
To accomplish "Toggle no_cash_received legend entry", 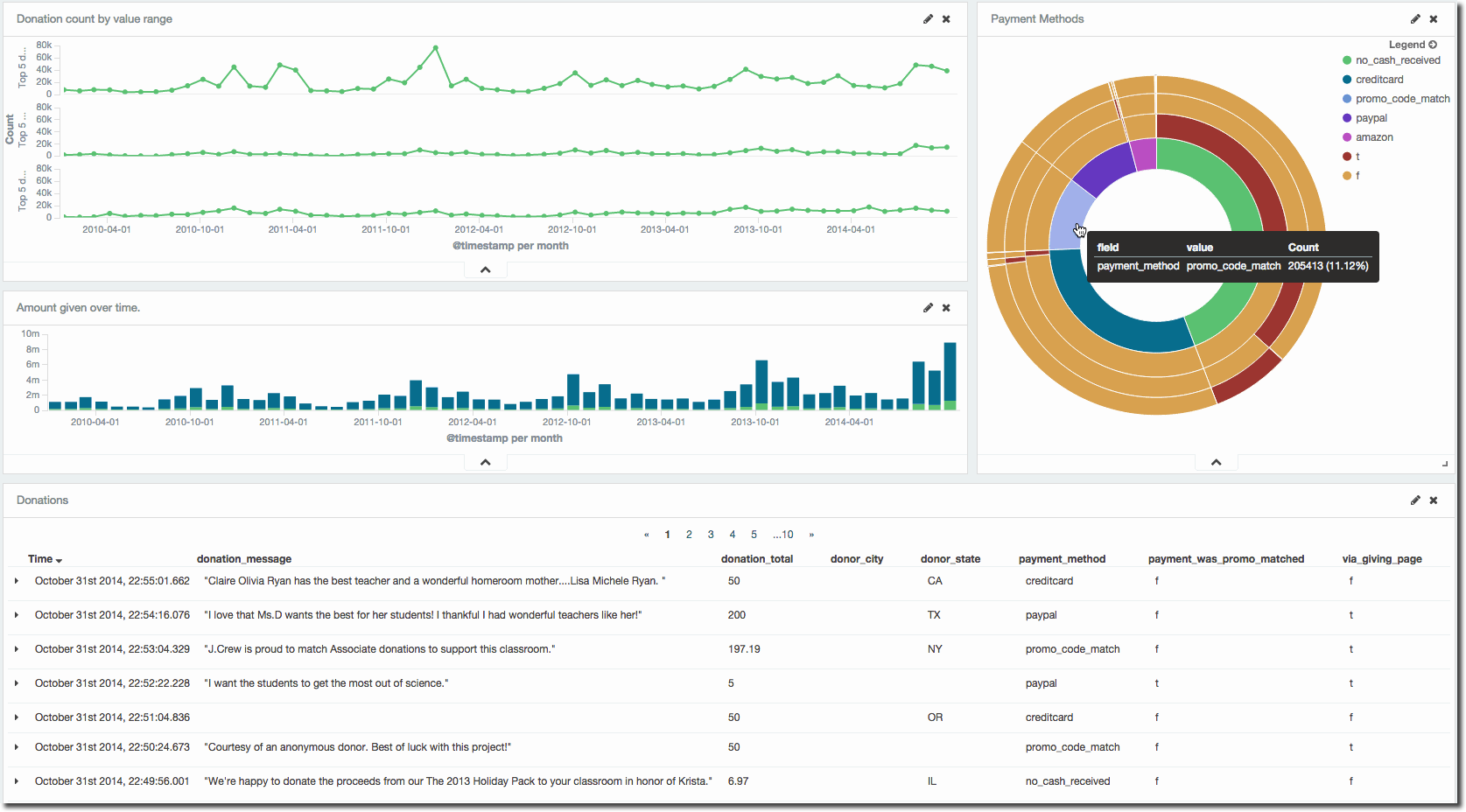I will pos(1397,60).
